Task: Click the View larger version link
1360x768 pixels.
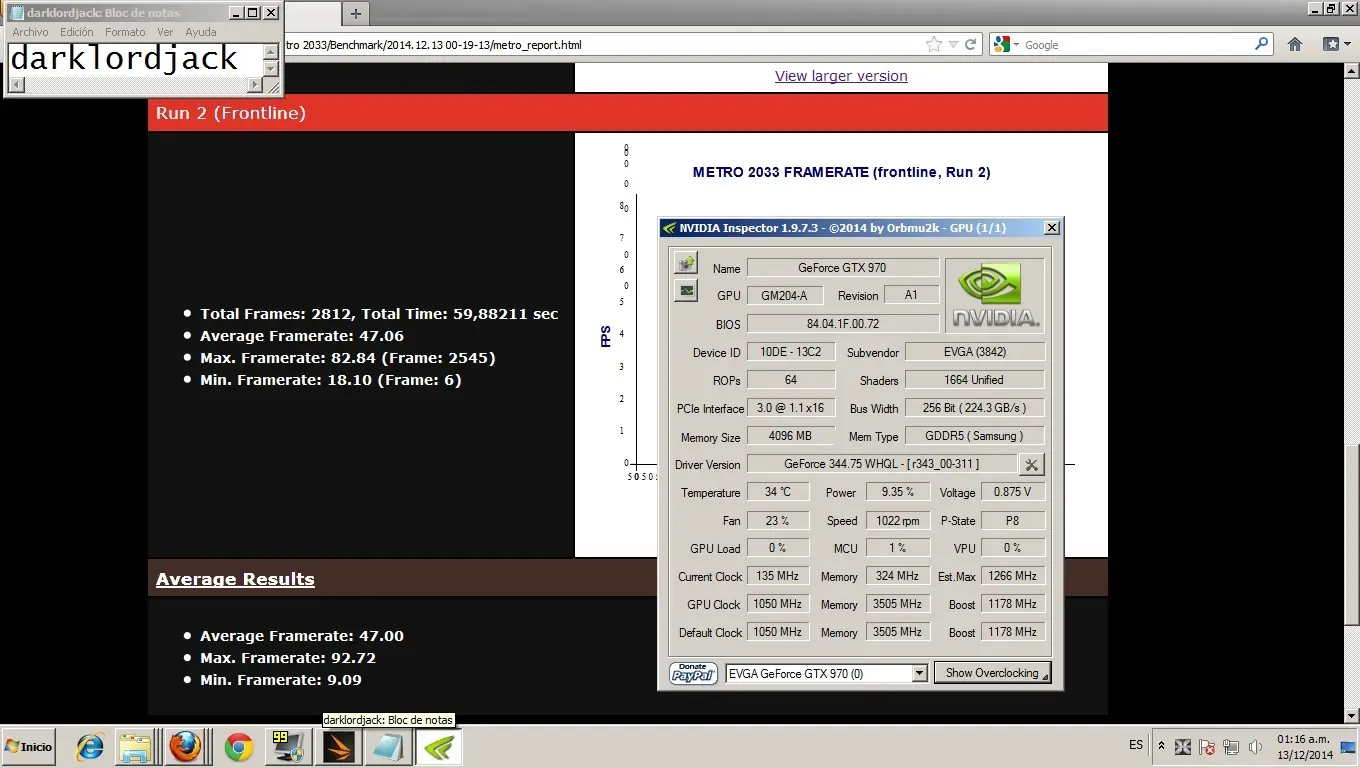Action: coord(841,76)
